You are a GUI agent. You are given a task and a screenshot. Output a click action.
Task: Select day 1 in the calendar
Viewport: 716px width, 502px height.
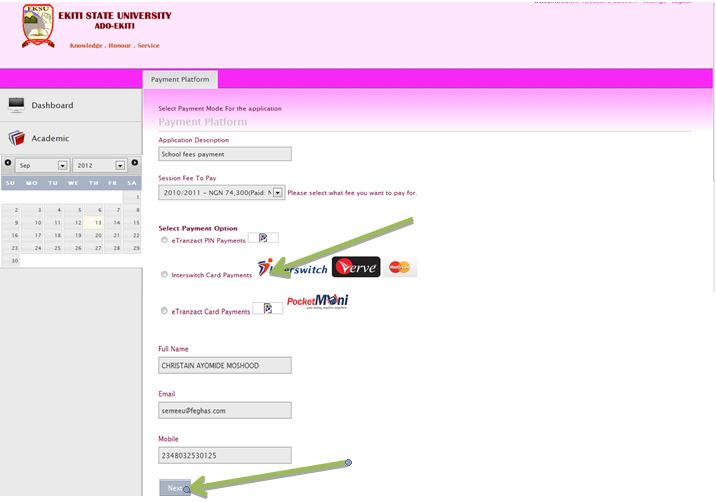[132, 197]
